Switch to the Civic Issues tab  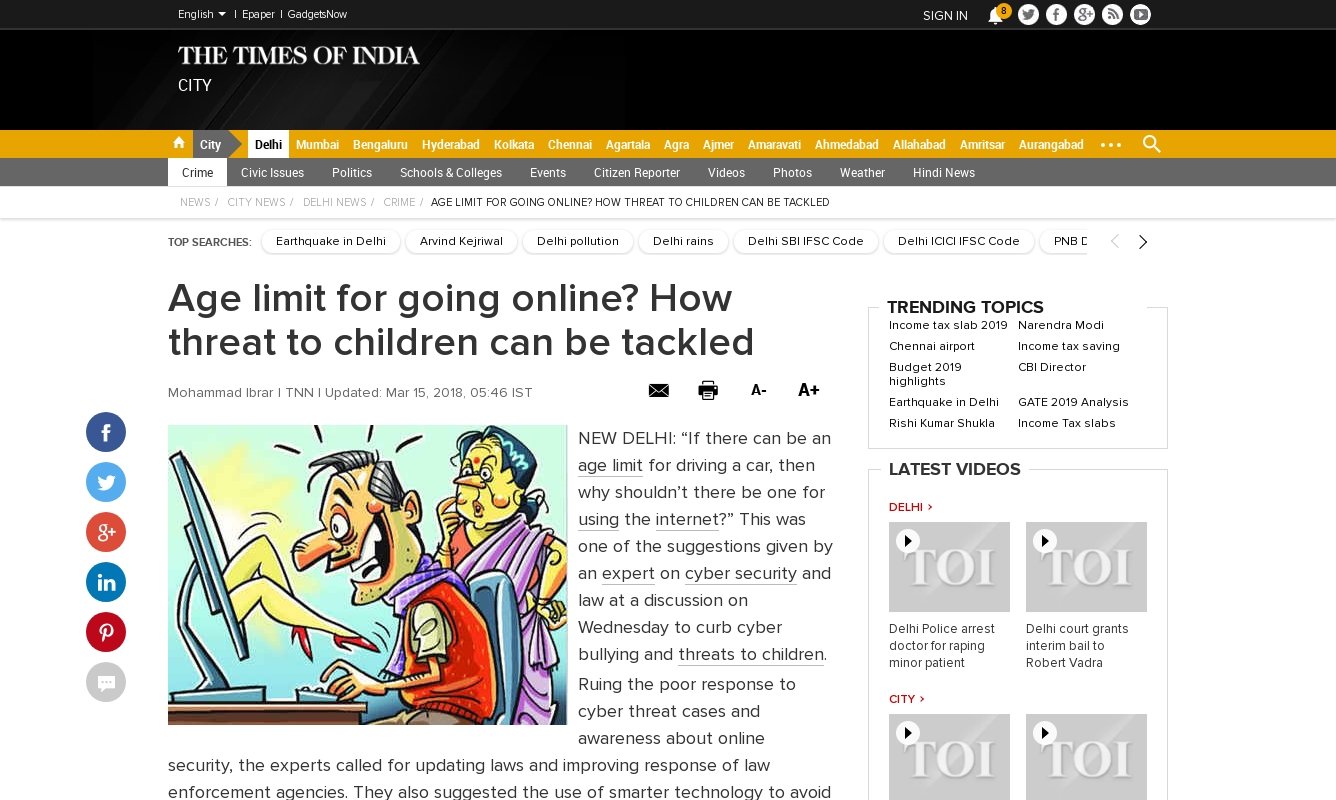tap(272, 173)
